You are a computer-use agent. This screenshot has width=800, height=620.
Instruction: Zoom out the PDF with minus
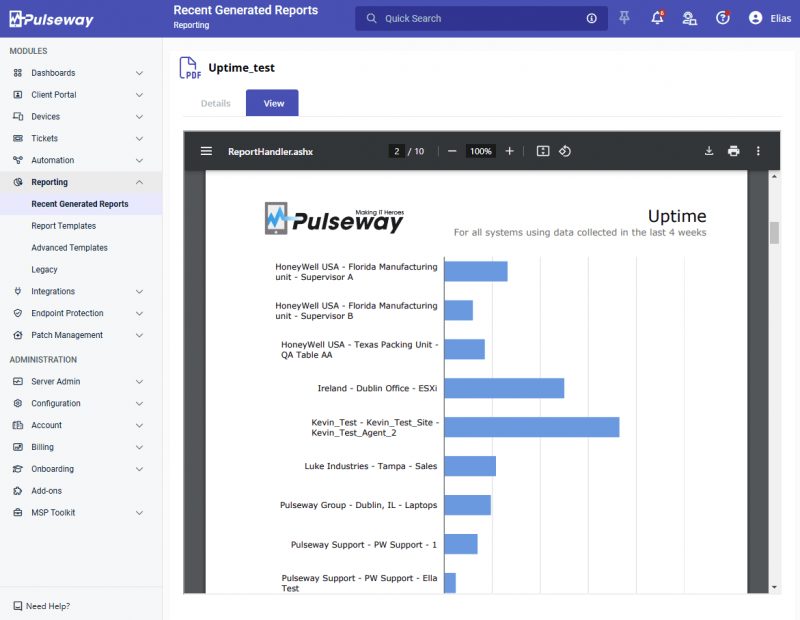(452, 151)
